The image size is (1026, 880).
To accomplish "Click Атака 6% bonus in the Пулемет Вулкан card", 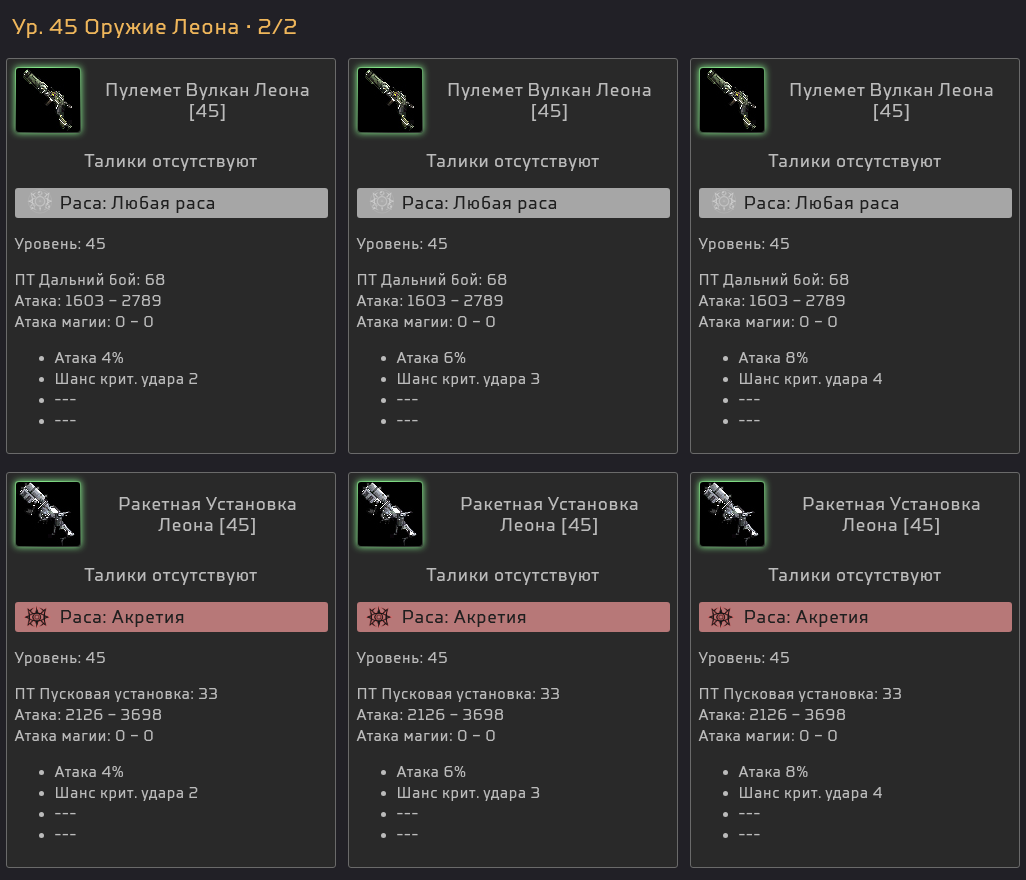I will click(431, 358).
